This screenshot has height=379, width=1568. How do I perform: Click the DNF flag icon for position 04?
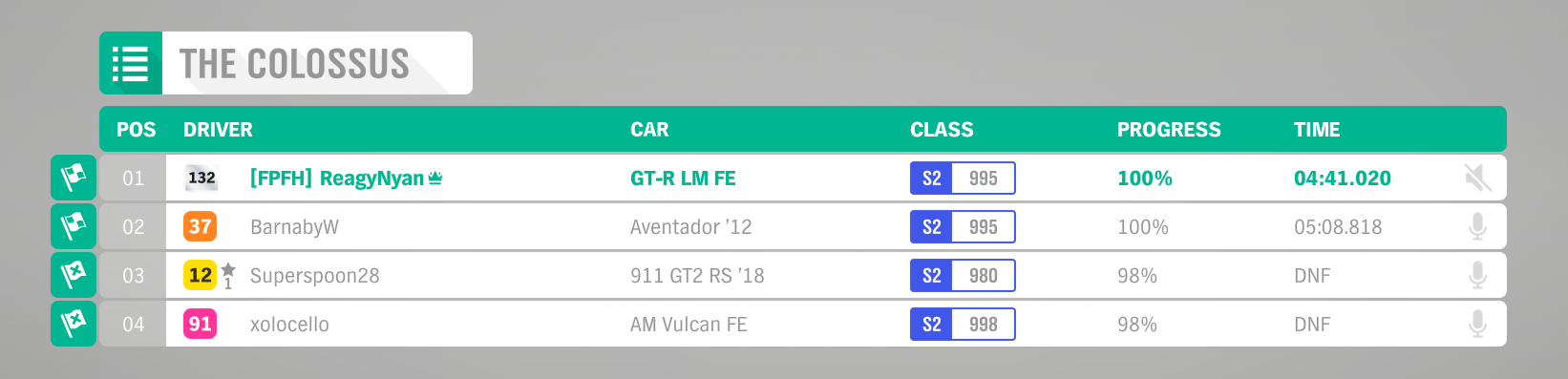[x=74, y=324]
